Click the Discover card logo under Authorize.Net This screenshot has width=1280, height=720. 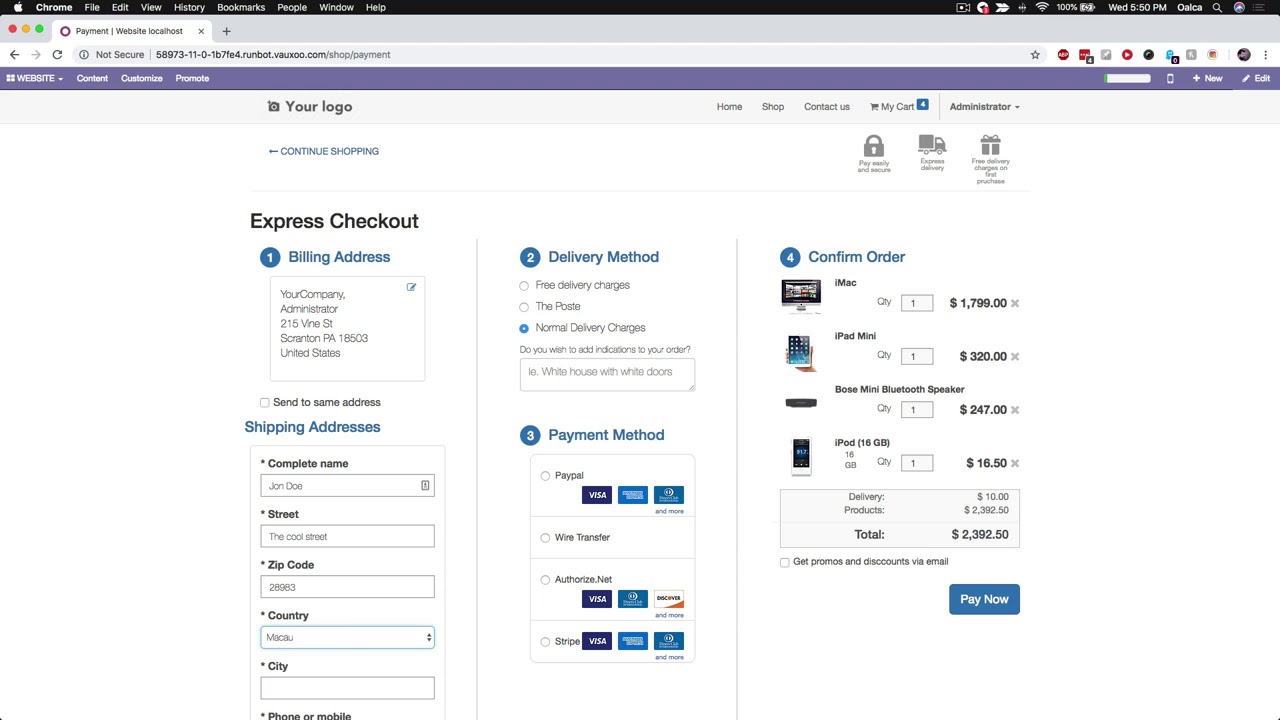pos(669,599)
